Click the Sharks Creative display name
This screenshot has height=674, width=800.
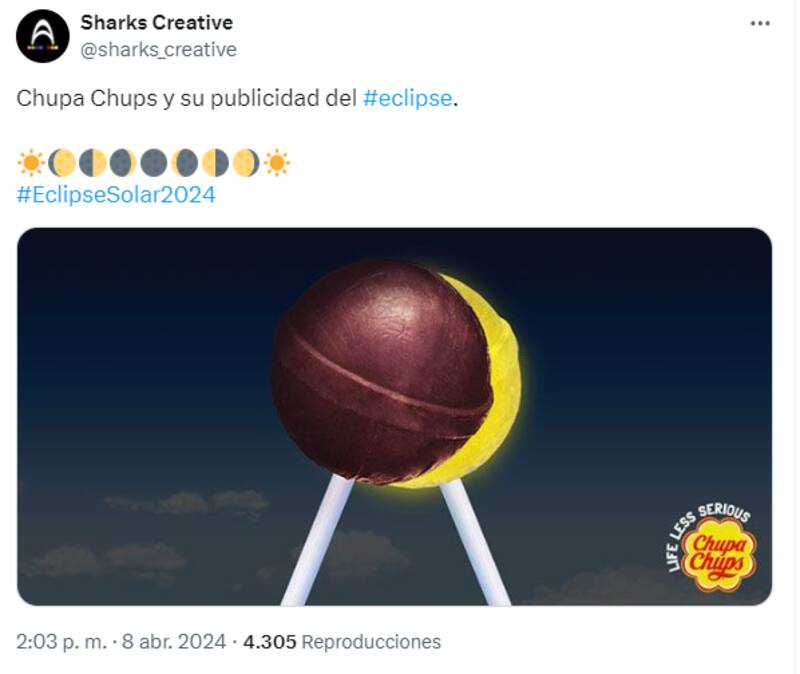(157, 20)
